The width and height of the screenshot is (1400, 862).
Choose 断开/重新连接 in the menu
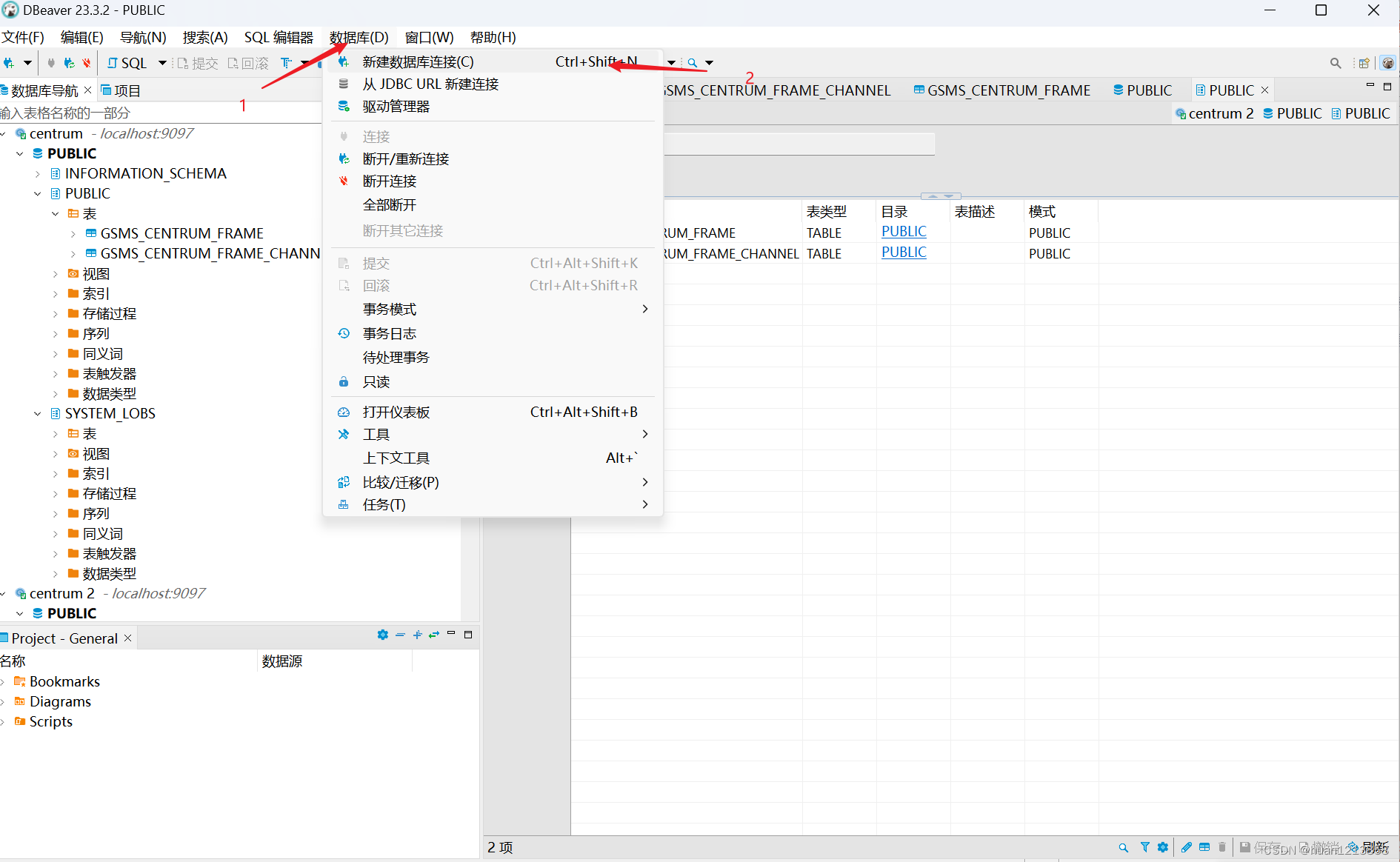(x=493, y=159)
